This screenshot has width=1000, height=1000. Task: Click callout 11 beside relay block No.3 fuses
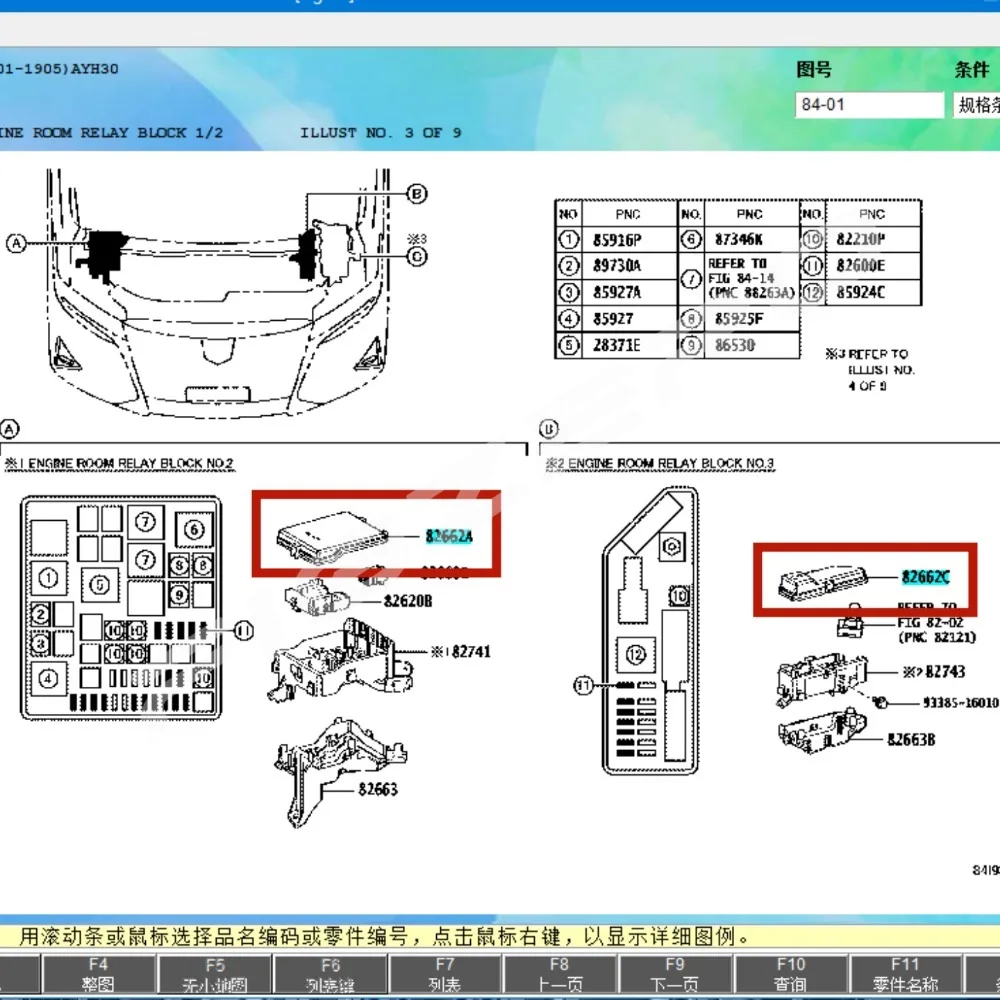click(584, 686)
